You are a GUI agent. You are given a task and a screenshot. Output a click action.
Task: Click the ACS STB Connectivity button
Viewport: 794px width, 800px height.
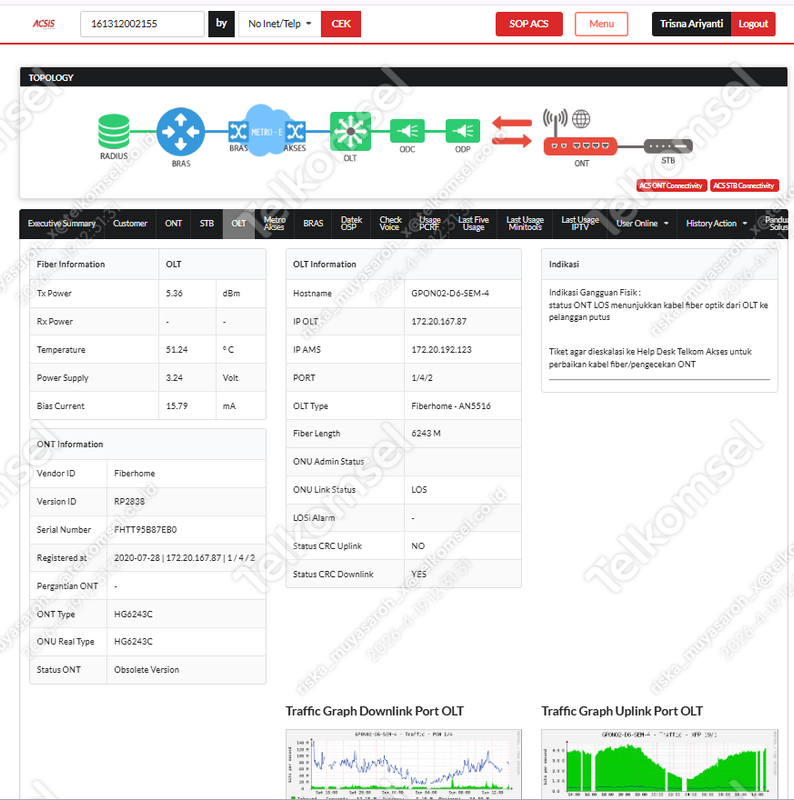[744, 186]
